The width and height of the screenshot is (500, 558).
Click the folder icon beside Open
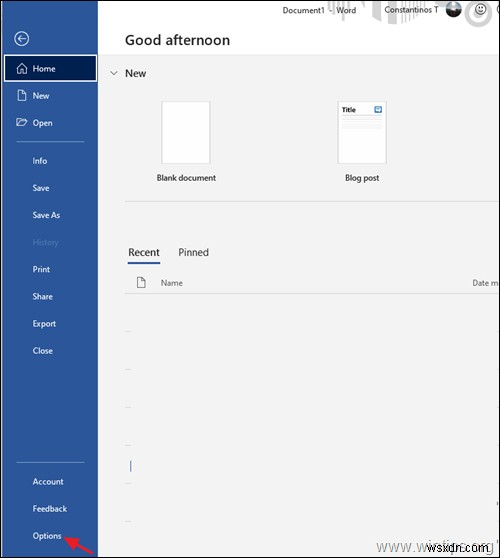(x=21, y=122)
